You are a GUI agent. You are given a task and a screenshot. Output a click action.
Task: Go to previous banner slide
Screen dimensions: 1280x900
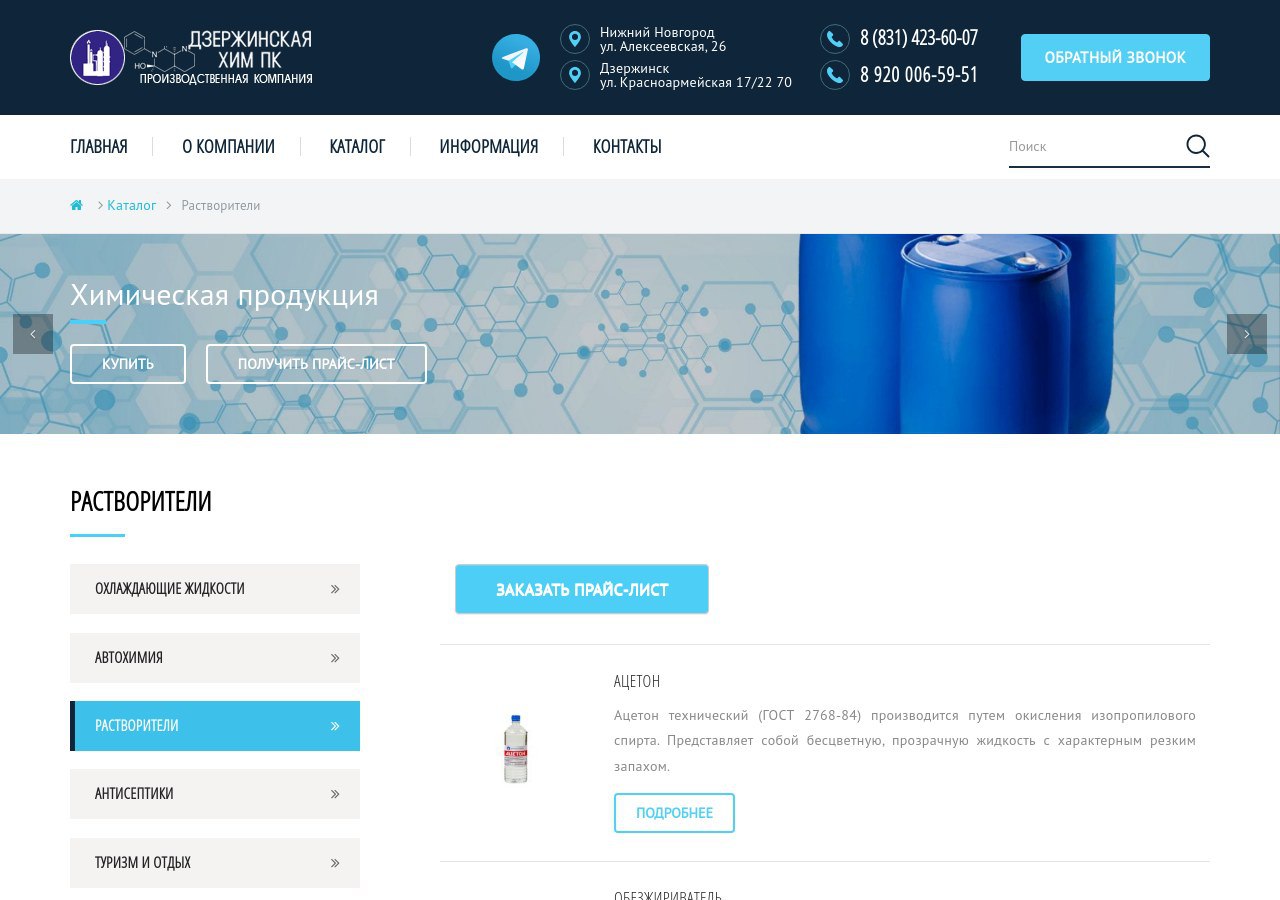(33, 334)
